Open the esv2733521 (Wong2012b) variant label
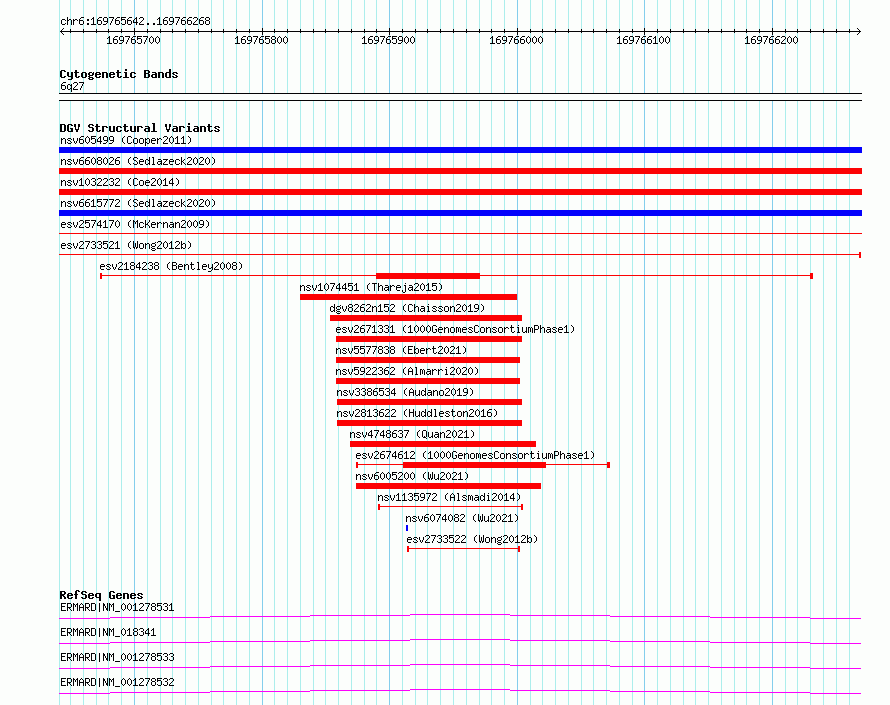The width and height of the screenshot is (890, 705). [126, 245]
